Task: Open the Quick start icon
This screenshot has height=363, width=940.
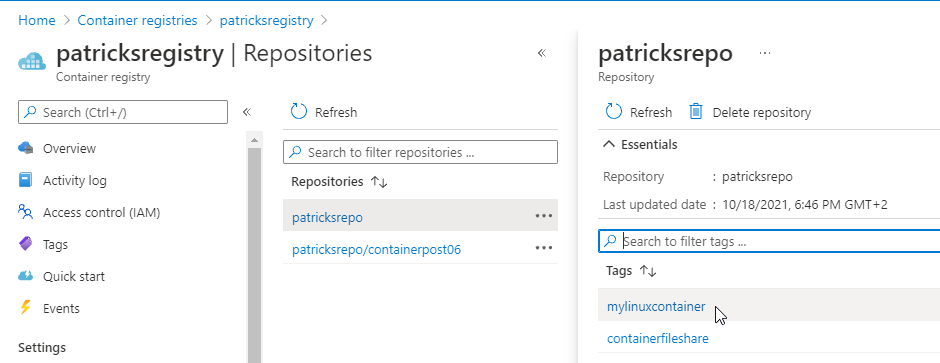Action: [x=26, y=276]
